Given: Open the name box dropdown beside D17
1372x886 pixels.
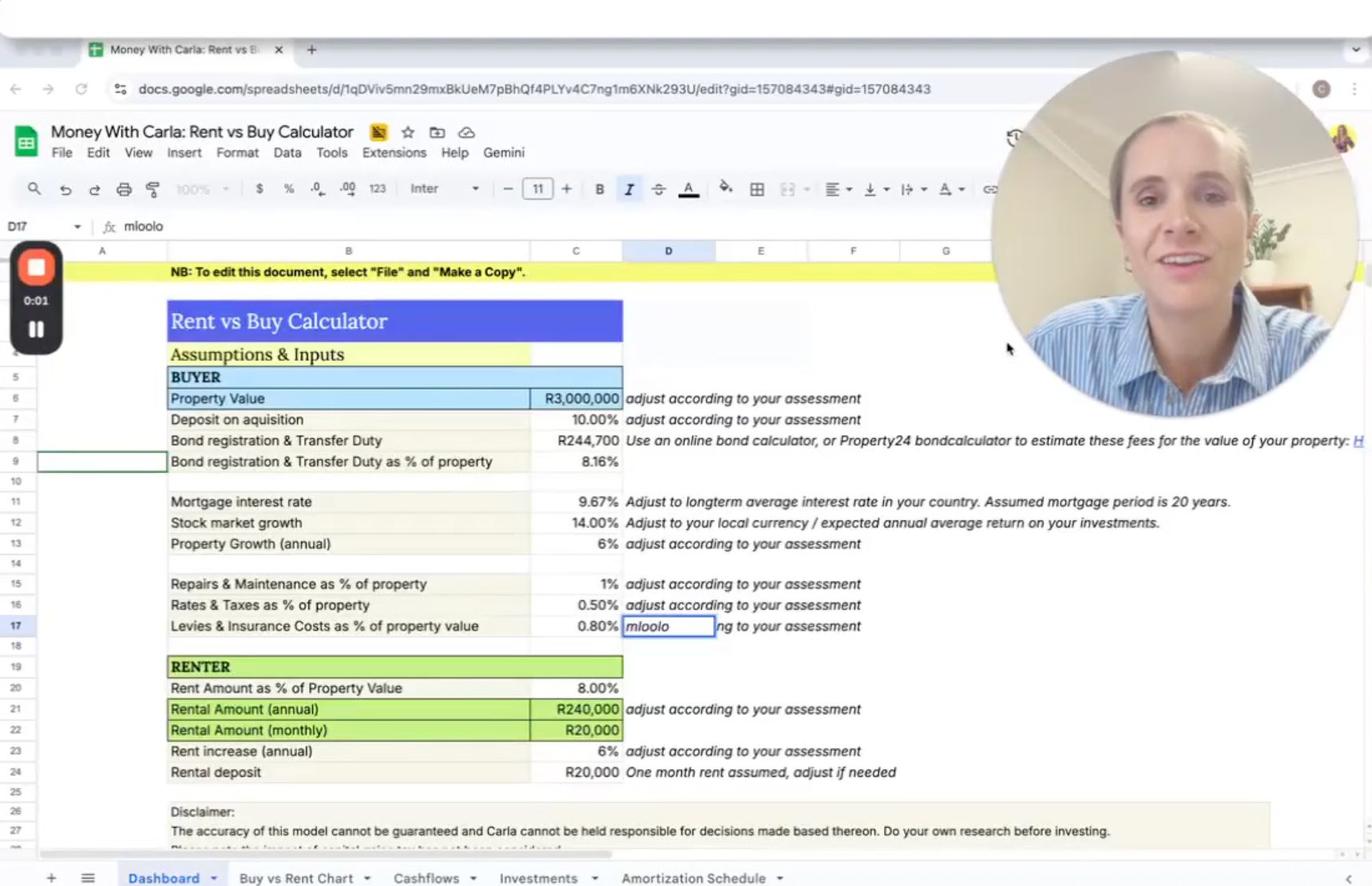Looking at the screenshot, I should pyautogui.click(x=77, y=227).
